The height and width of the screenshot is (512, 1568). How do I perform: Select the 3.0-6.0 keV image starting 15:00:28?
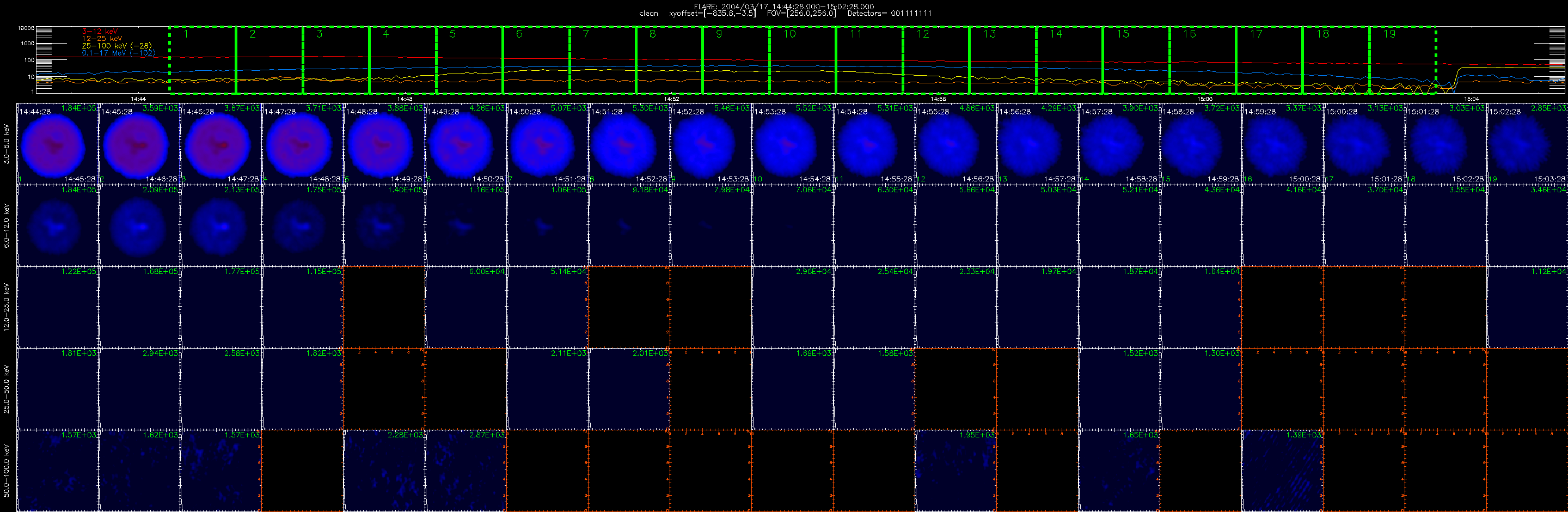click(x=1364, y=144)
